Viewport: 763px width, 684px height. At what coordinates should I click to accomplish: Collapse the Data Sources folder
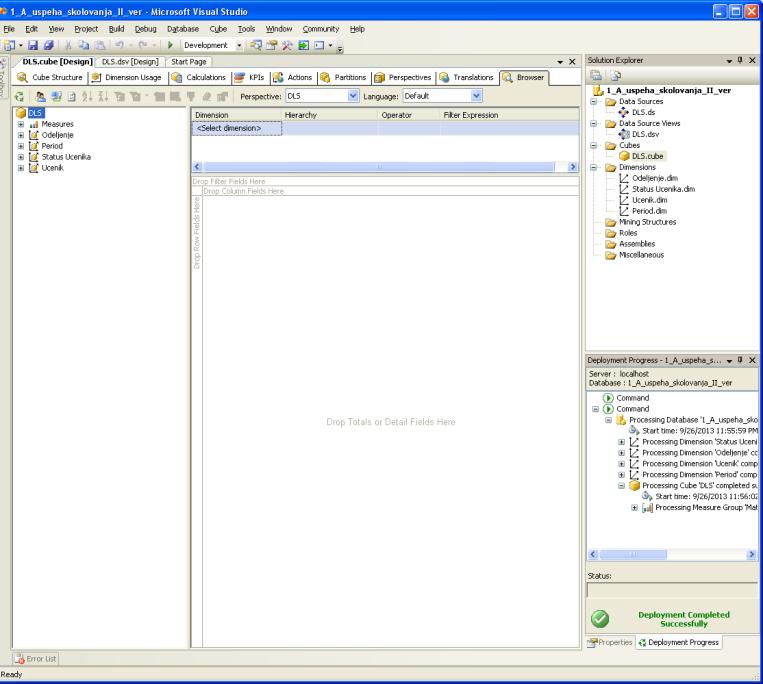(594, 102)
